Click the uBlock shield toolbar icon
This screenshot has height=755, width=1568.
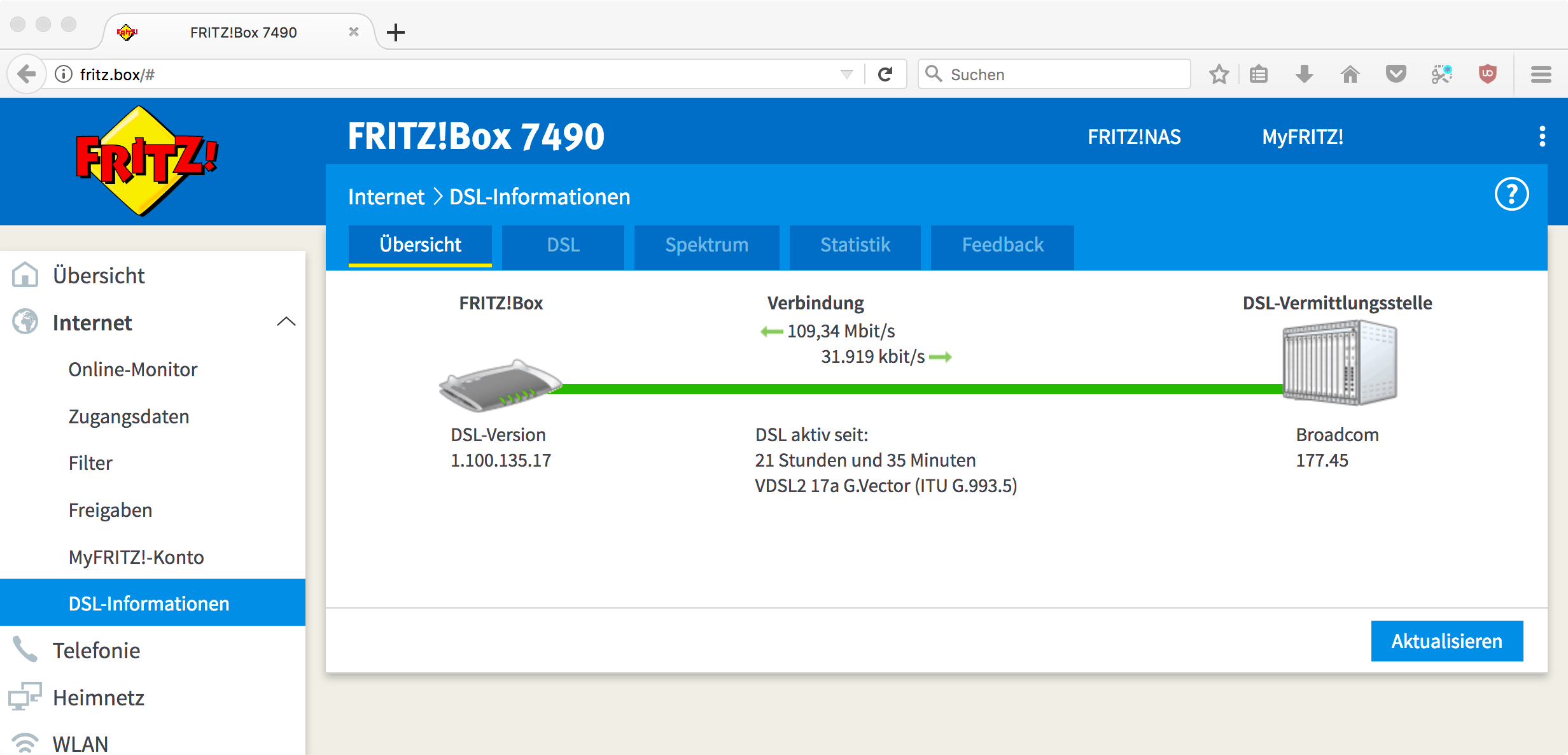(x=1487, y=74)
